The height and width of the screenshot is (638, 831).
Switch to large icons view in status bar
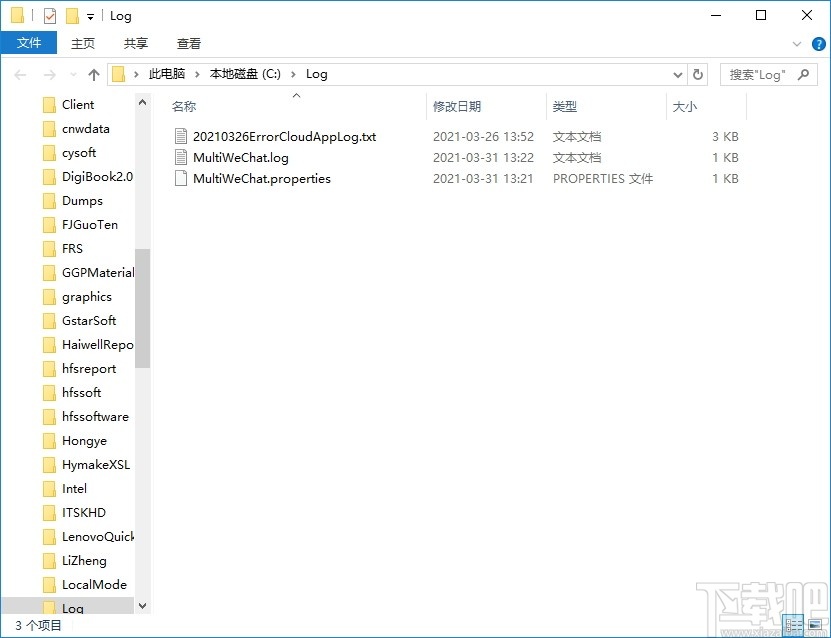815,625
